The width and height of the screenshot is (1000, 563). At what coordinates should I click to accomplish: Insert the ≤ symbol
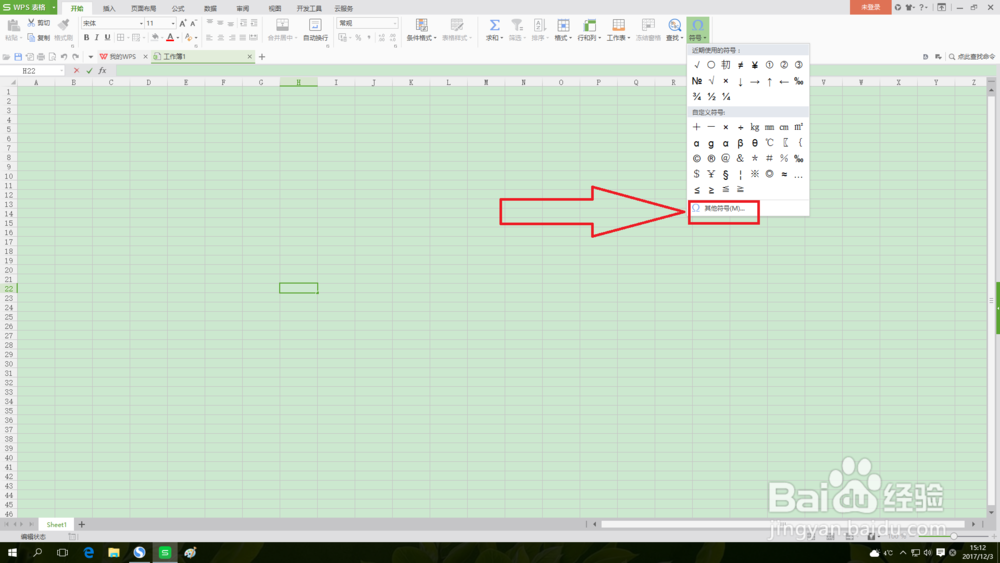(696, 190)
